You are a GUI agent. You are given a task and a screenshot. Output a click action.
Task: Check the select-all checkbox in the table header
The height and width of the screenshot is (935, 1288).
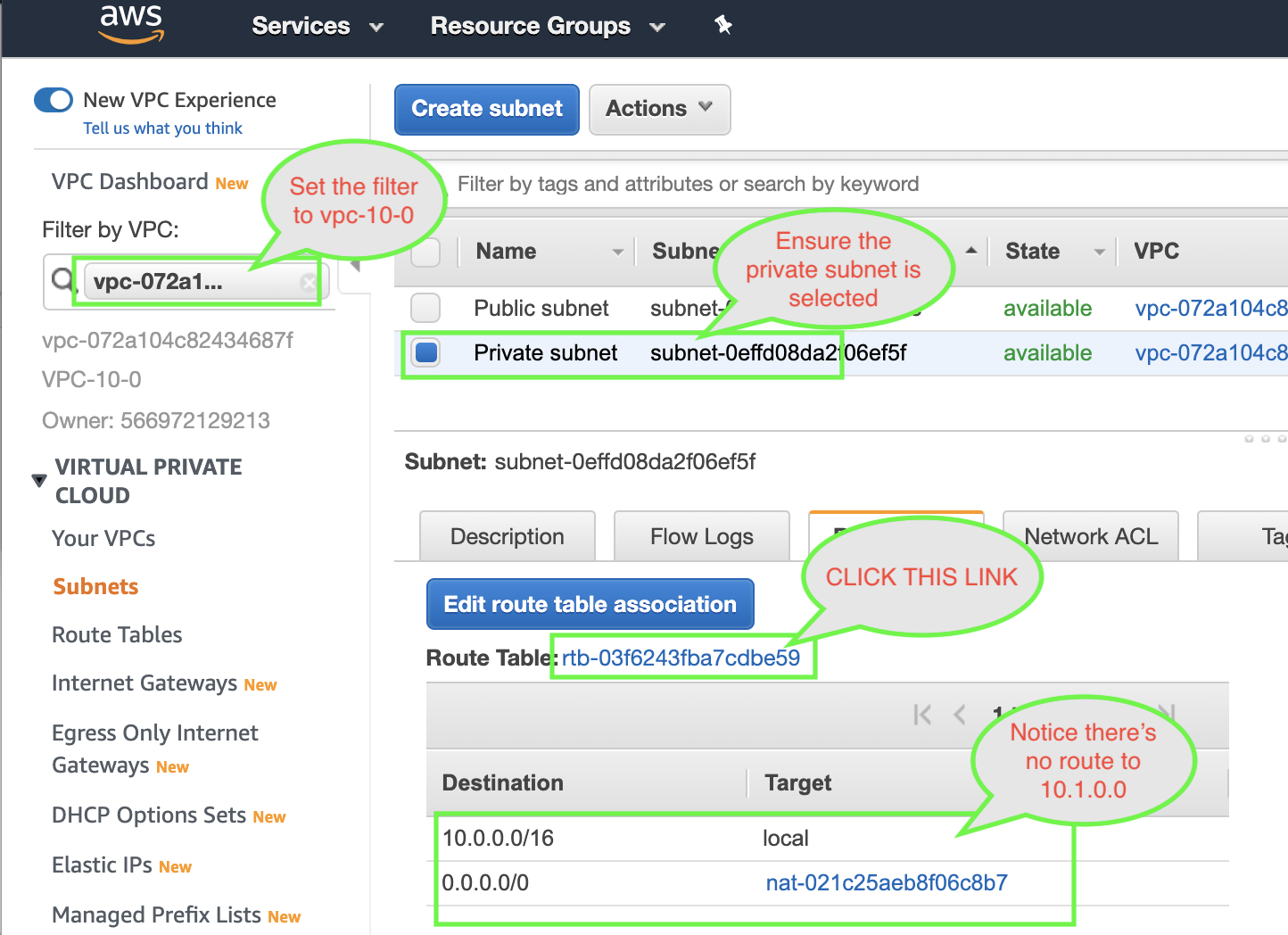click(x=425, y=252)
